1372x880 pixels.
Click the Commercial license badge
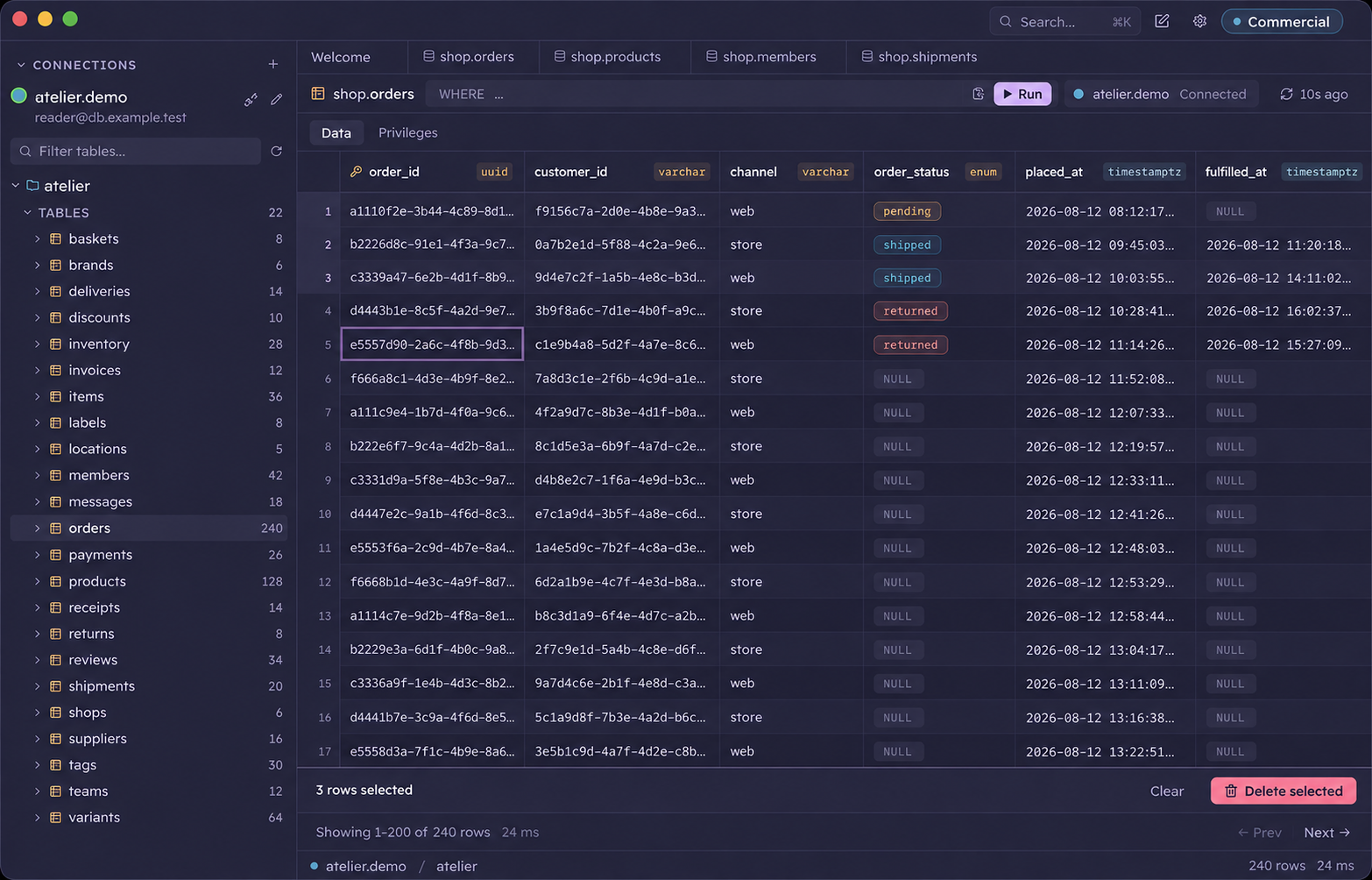pyautogui.click(x=1282, y=21)
